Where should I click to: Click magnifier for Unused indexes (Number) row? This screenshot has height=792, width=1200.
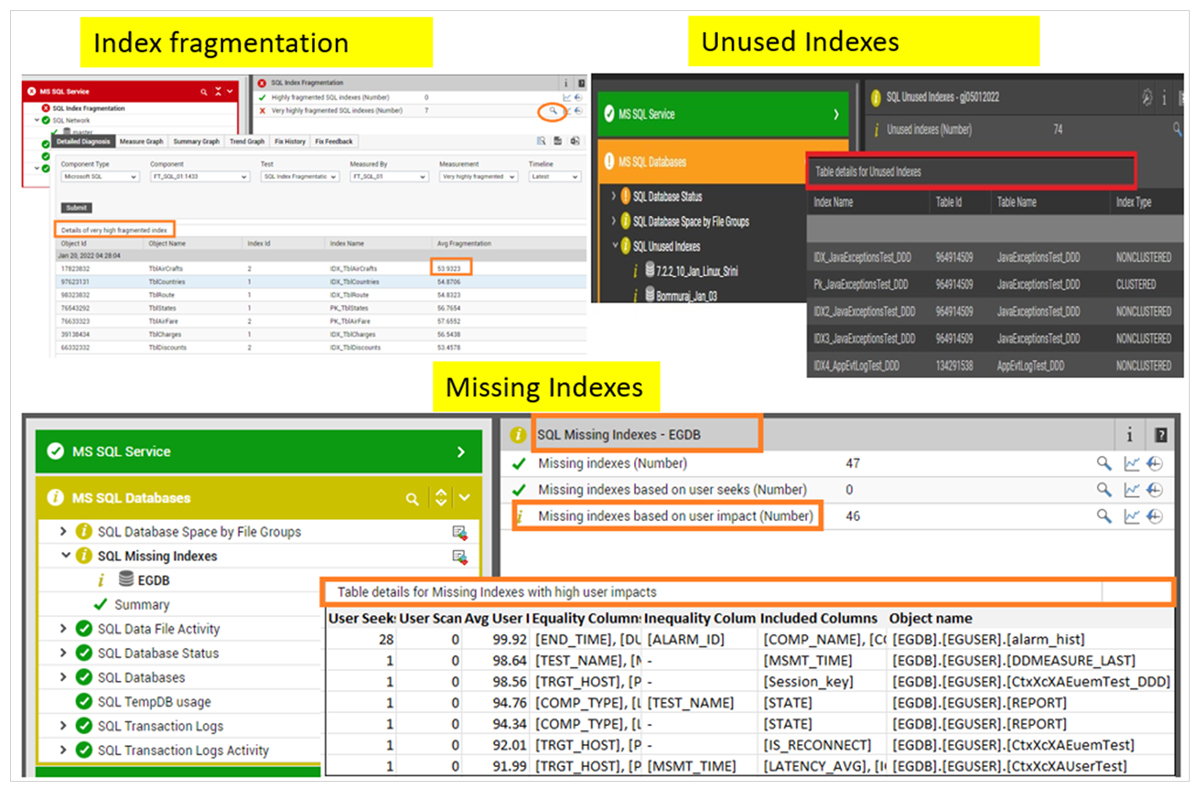pyautogui.click(x=1178, y=129)
